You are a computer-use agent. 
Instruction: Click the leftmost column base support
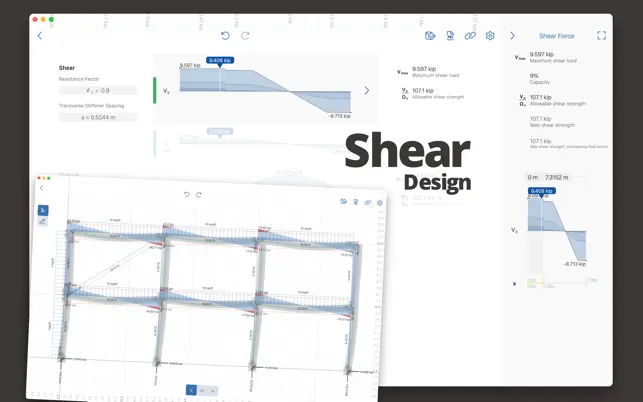click(61, 359)
